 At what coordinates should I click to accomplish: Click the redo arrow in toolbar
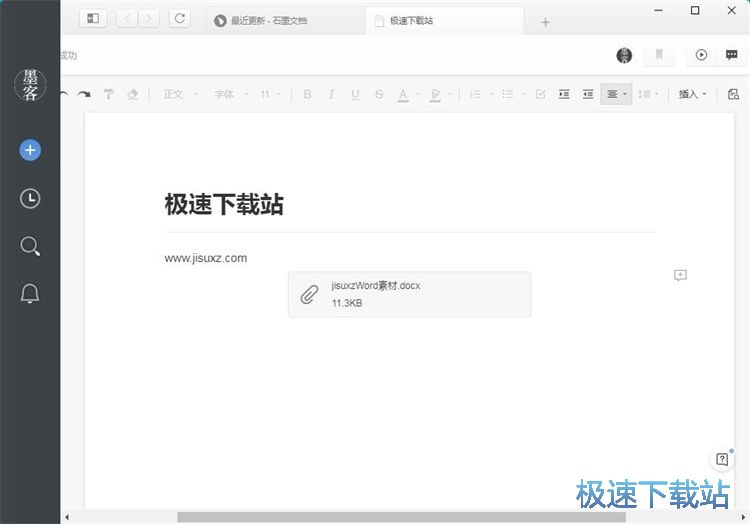click(84, 94)
